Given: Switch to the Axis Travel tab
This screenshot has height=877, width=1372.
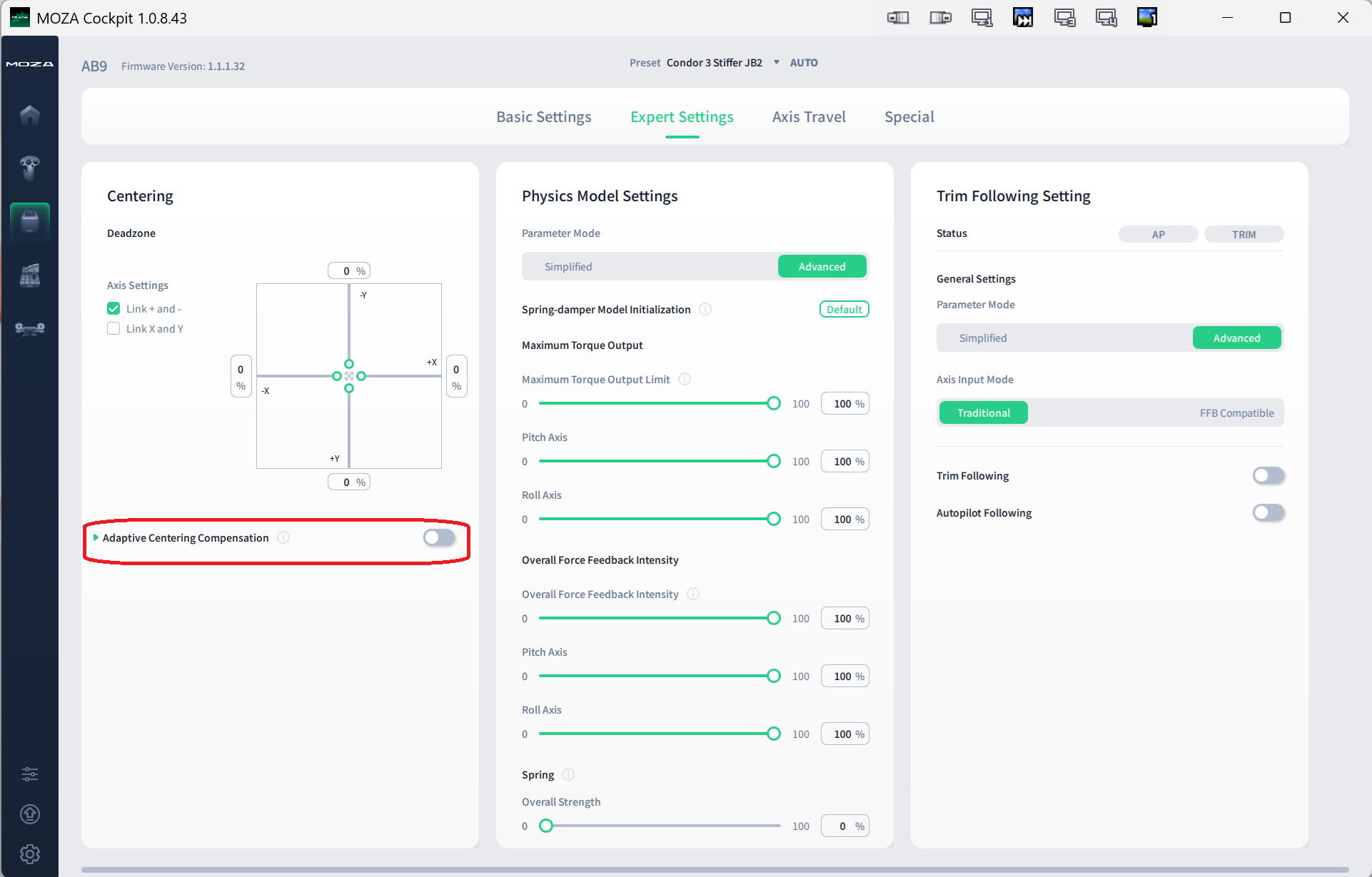Looking at the screenshot, I should (809, 117).
